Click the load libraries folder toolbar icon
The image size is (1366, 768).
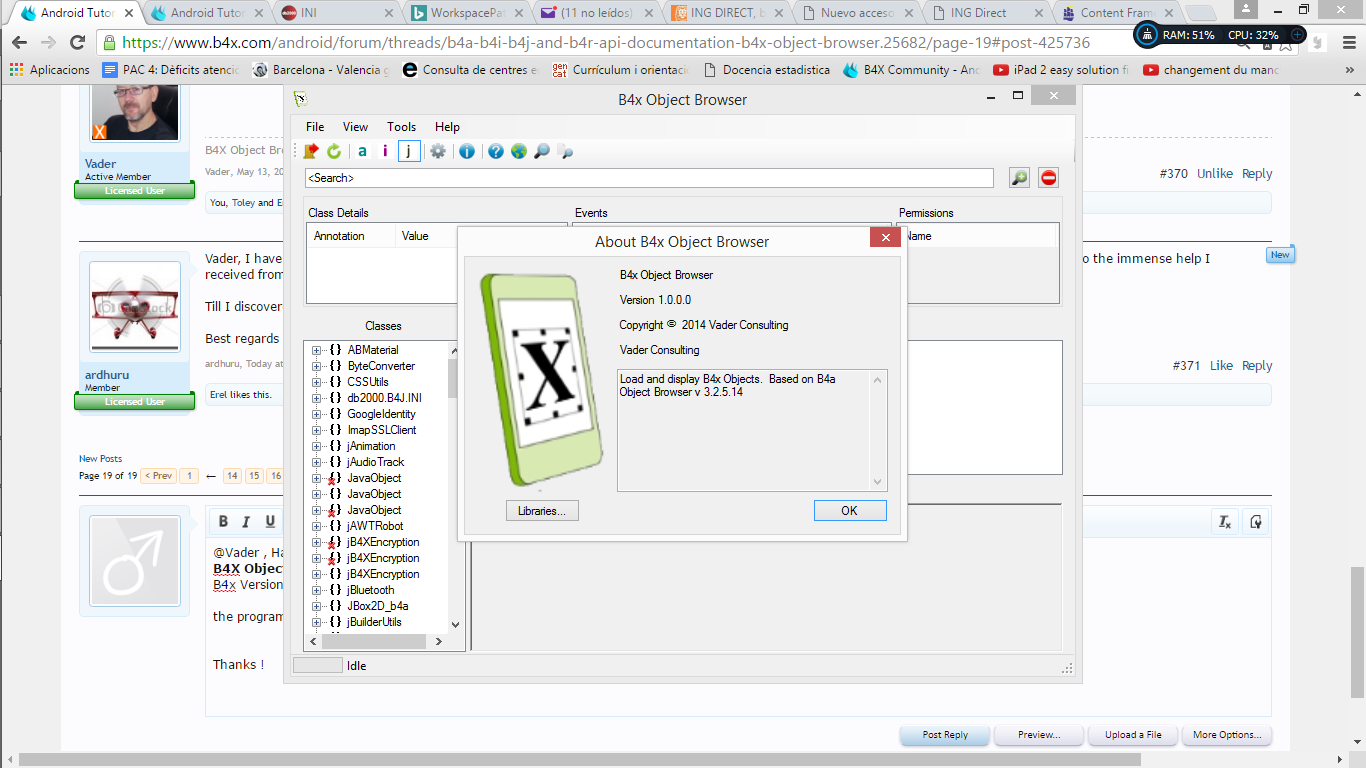(x=311, y=151)
